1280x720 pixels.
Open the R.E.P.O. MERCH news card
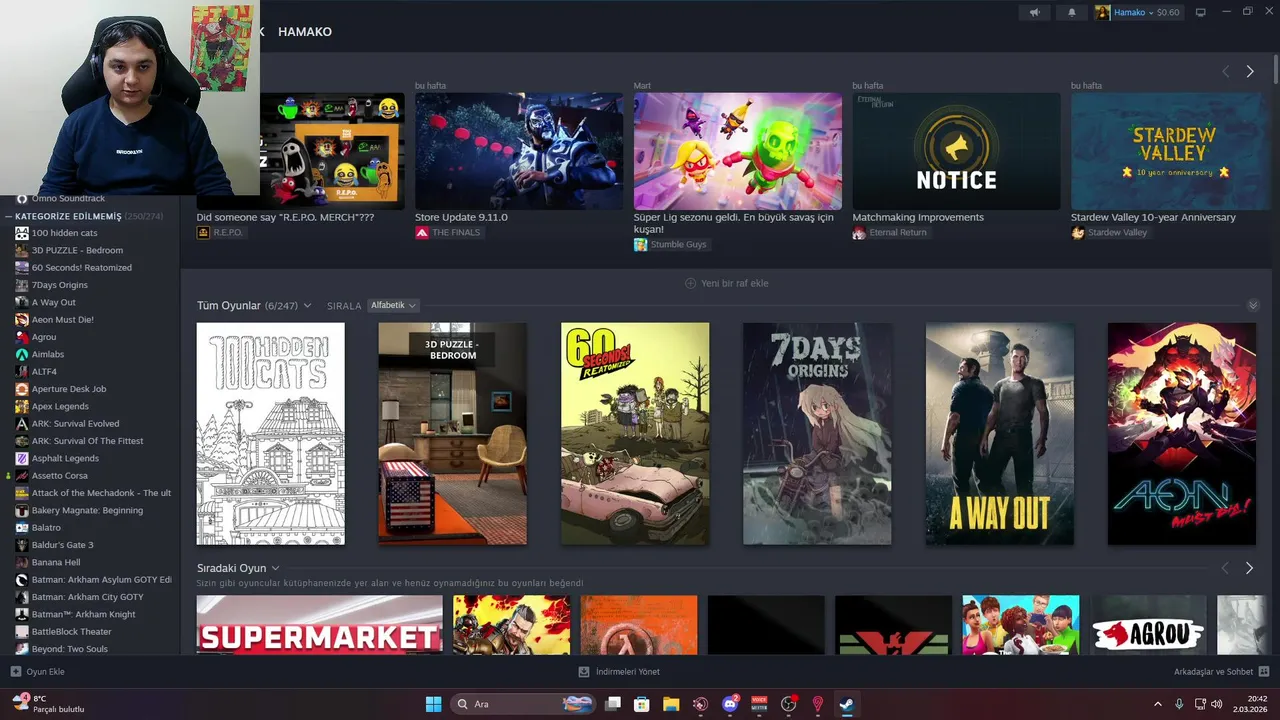301,151
